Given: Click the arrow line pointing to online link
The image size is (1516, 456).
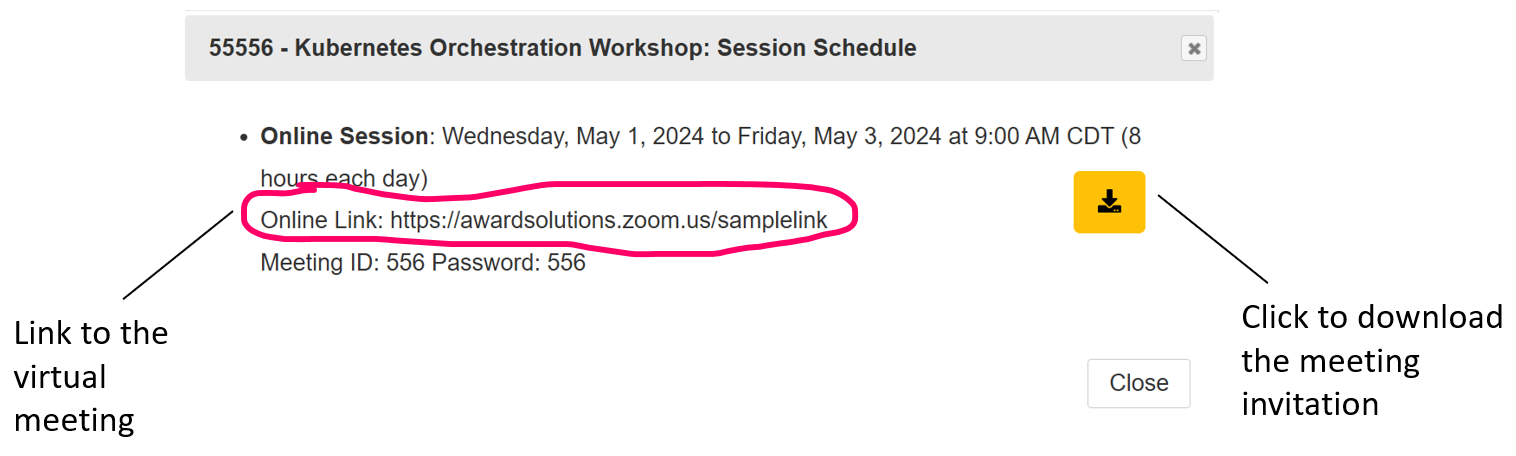Looking at the screenshot, I should tap(178, 254).
